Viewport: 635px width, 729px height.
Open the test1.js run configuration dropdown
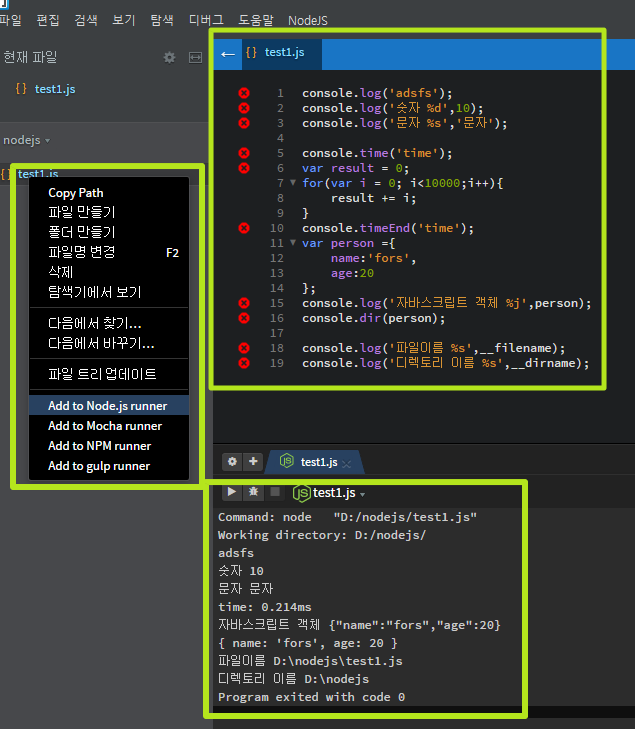point(338,493)
